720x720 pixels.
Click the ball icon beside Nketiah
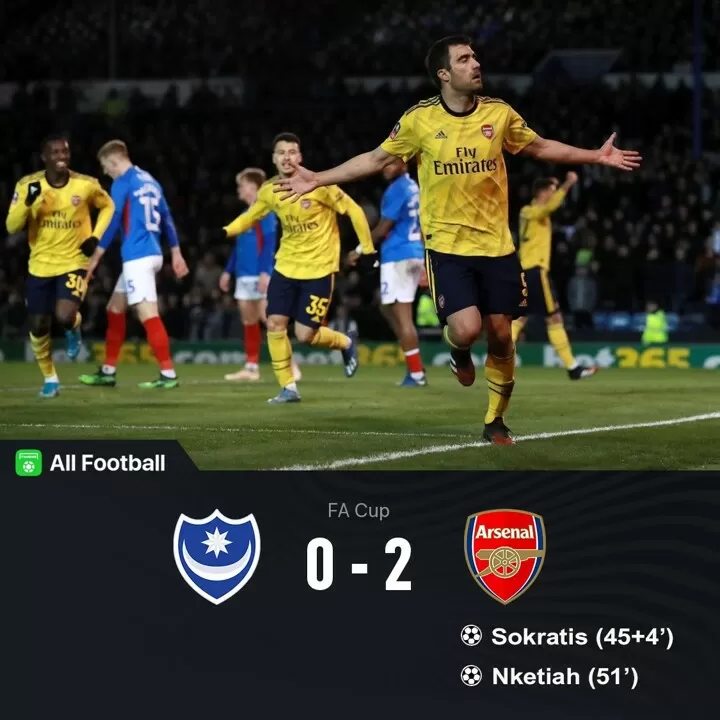point(471,675)
